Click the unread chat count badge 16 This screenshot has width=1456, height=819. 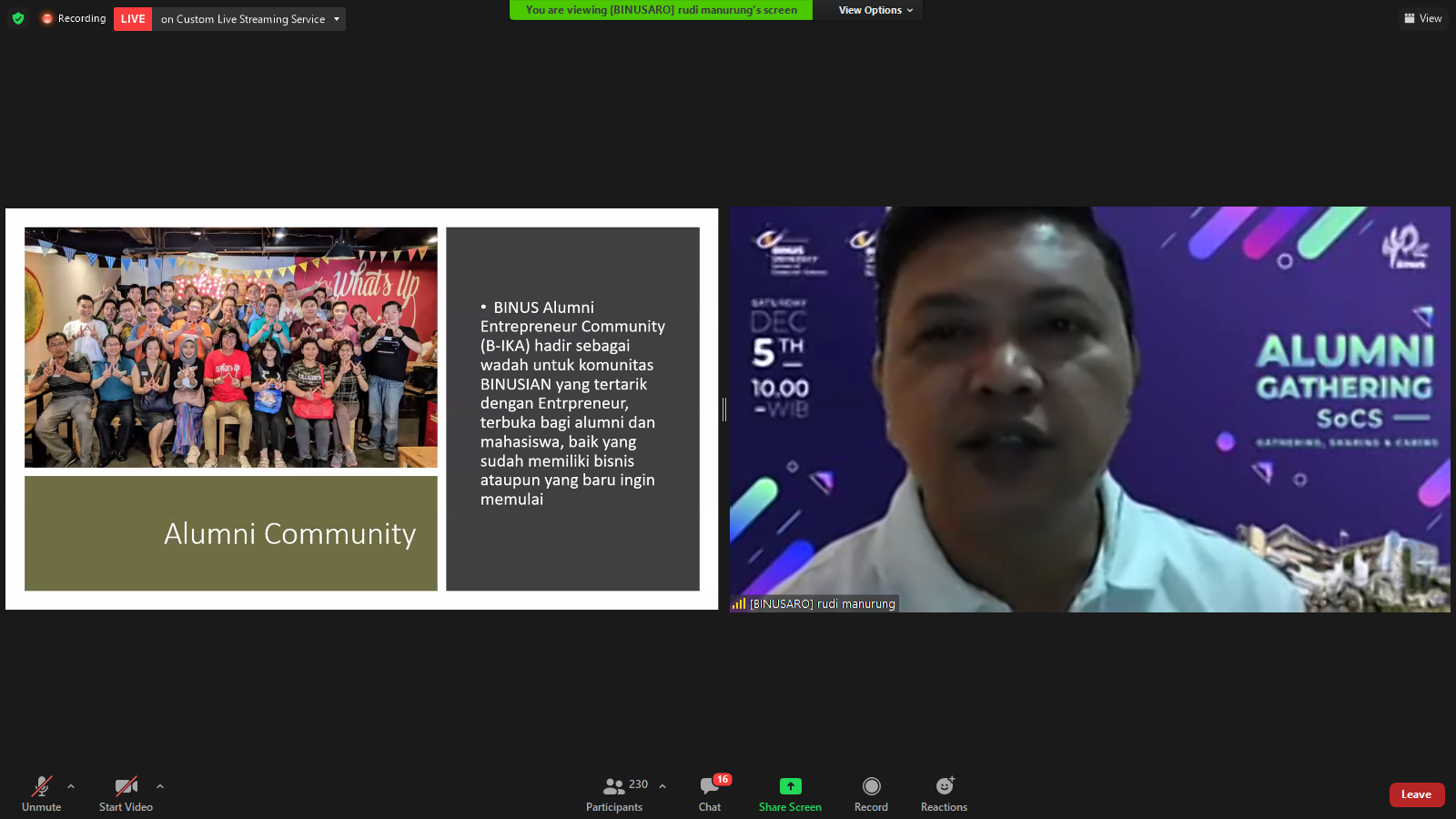[x=723, y=780]
